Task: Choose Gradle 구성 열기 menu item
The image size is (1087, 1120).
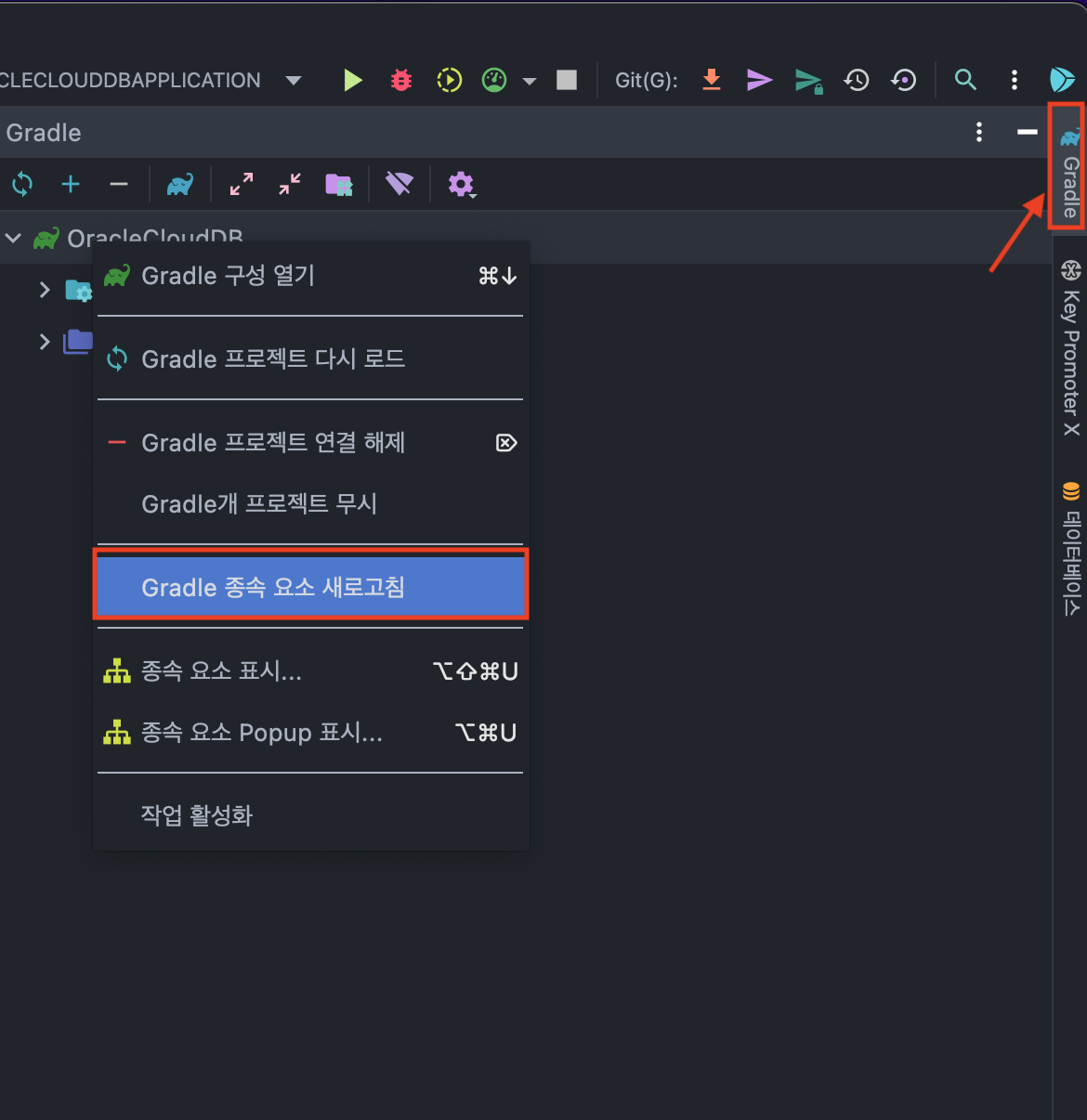Action: pos(311,276)
